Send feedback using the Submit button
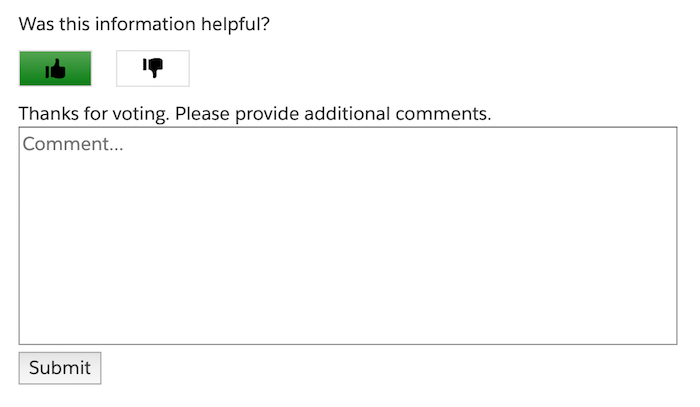Image resolution: width=700 pixels, height=407 pixels. click(x=60, y=368)
